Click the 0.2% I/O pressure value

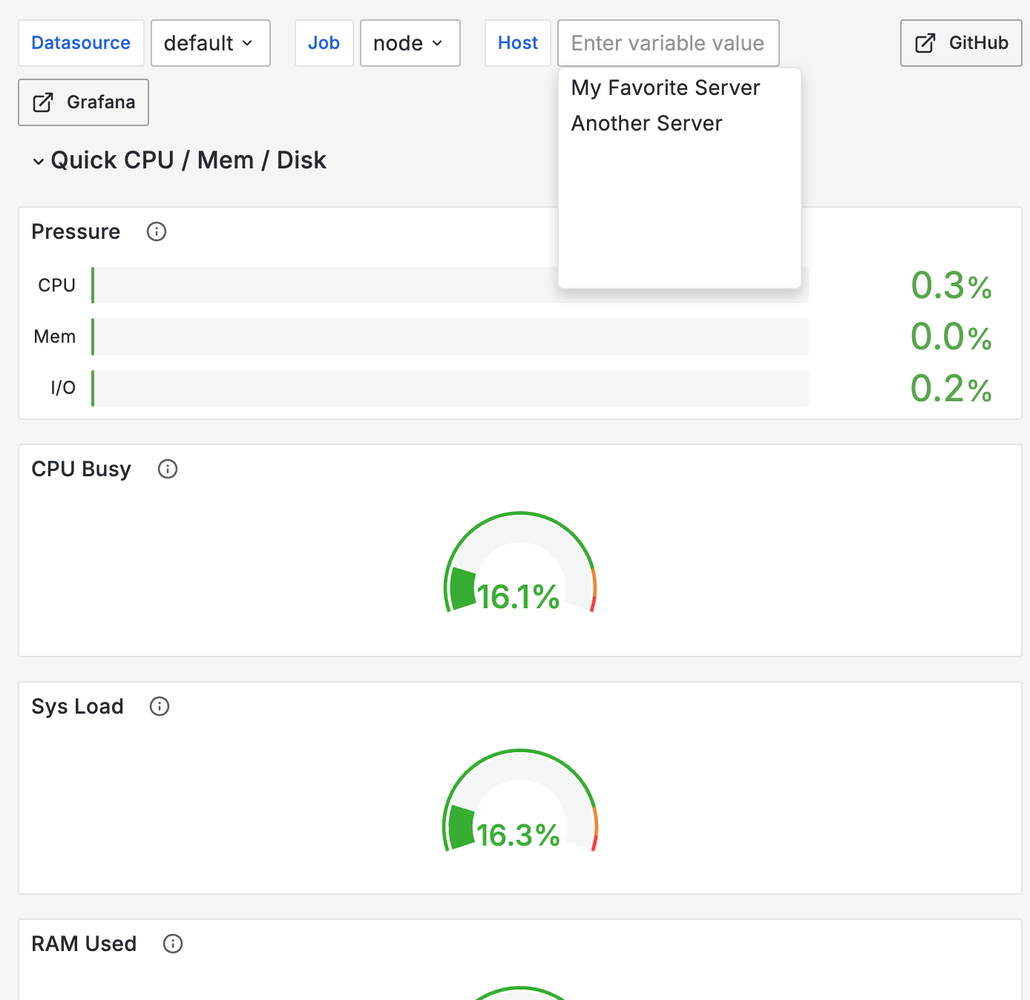coord(951,388)
